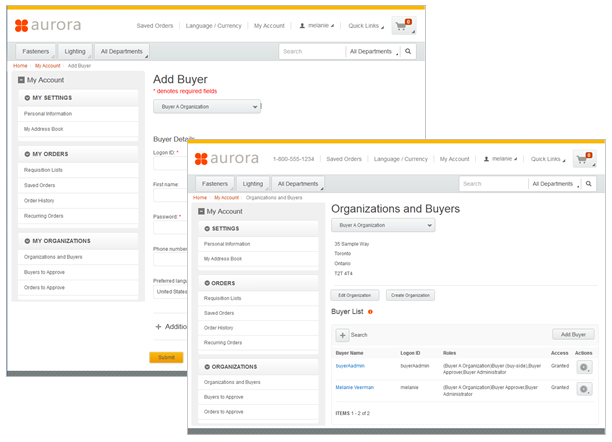612x442 pixels.
Task: Click Buyer Name column header
Action: [349, 353]
